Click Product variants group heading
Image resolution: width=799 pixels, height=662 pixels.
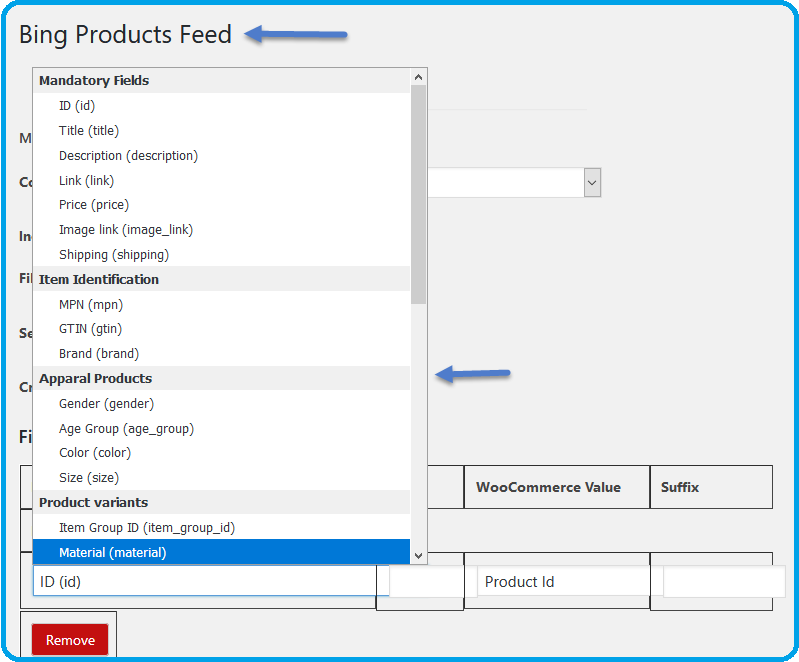click(221, 502)
